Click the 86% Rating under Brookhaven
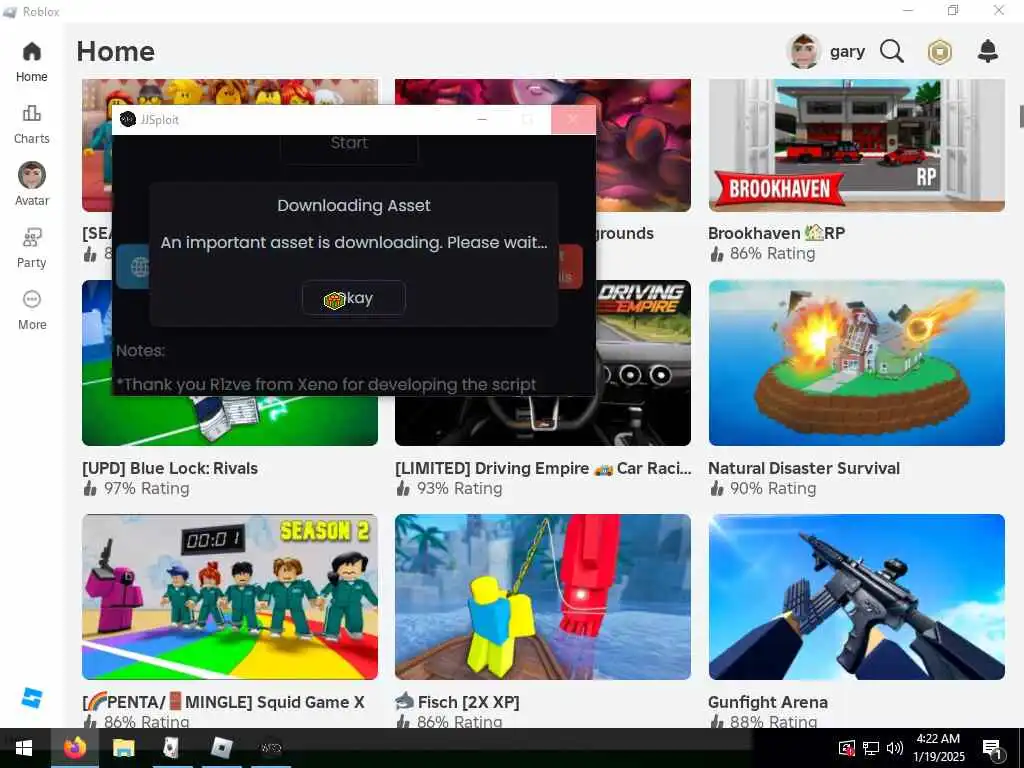Viewport: 1024px width, 768px height. point(762,253)
